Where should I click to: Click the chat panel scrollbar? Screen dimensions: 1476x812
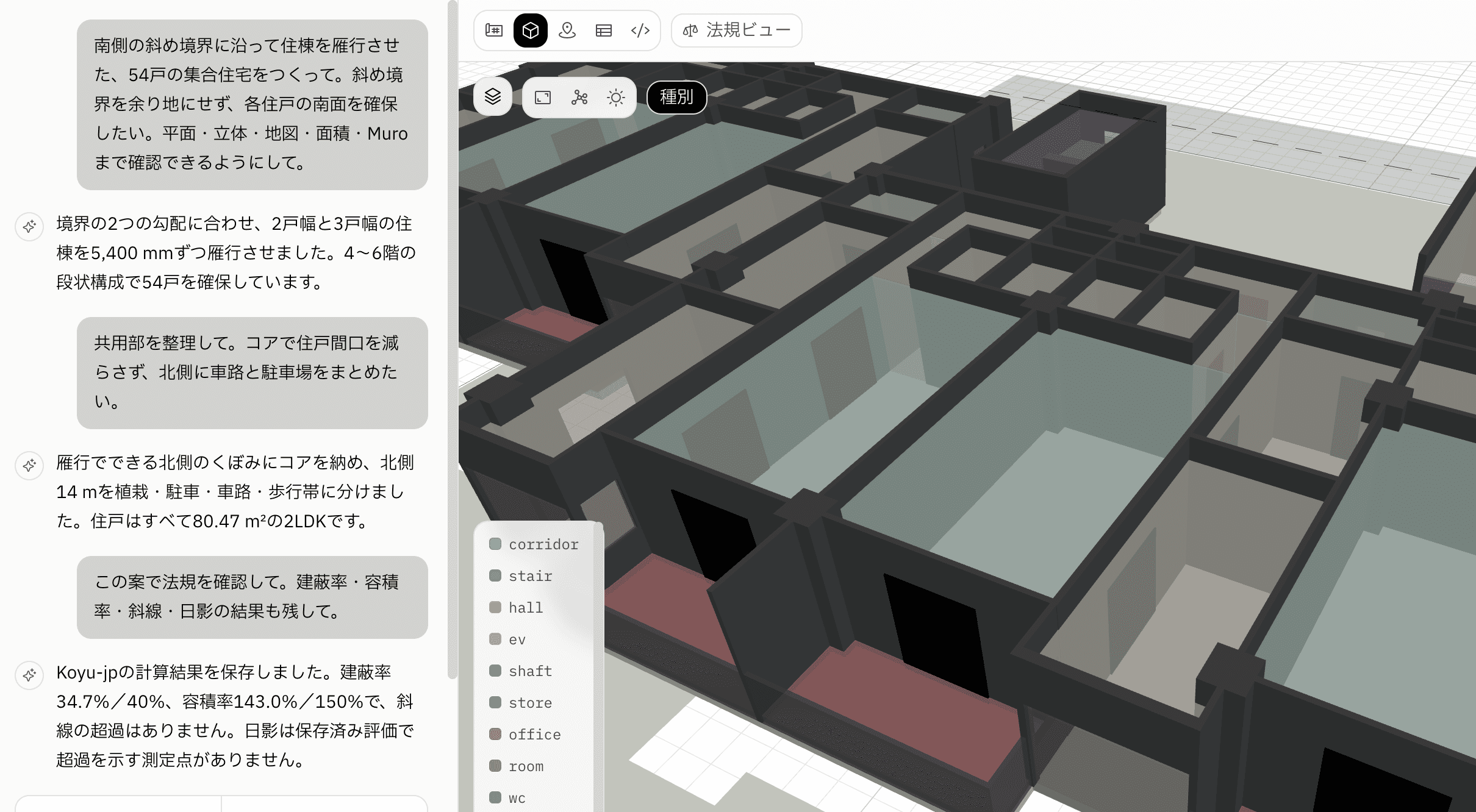click(452, 339)
